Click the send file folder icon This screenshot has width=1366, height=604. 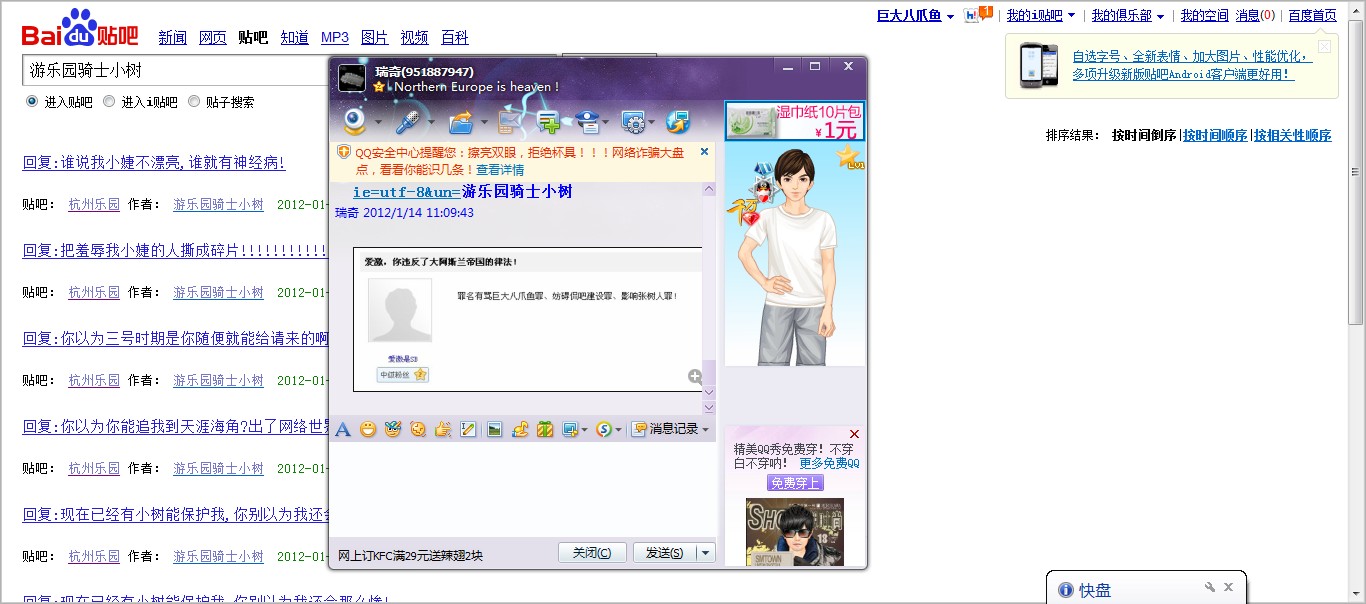(x=461, y=122)
